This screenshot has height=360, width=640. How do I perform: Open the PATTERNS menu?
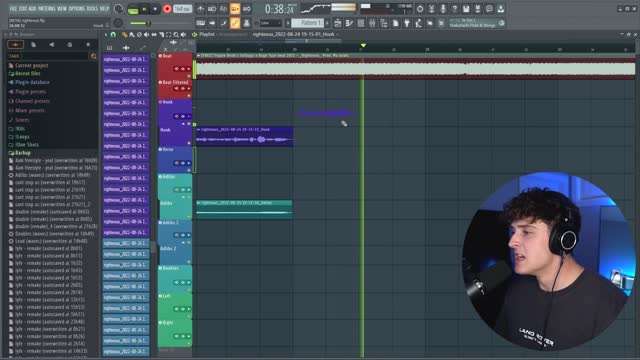pyautogui.click(x=47, y=9)
